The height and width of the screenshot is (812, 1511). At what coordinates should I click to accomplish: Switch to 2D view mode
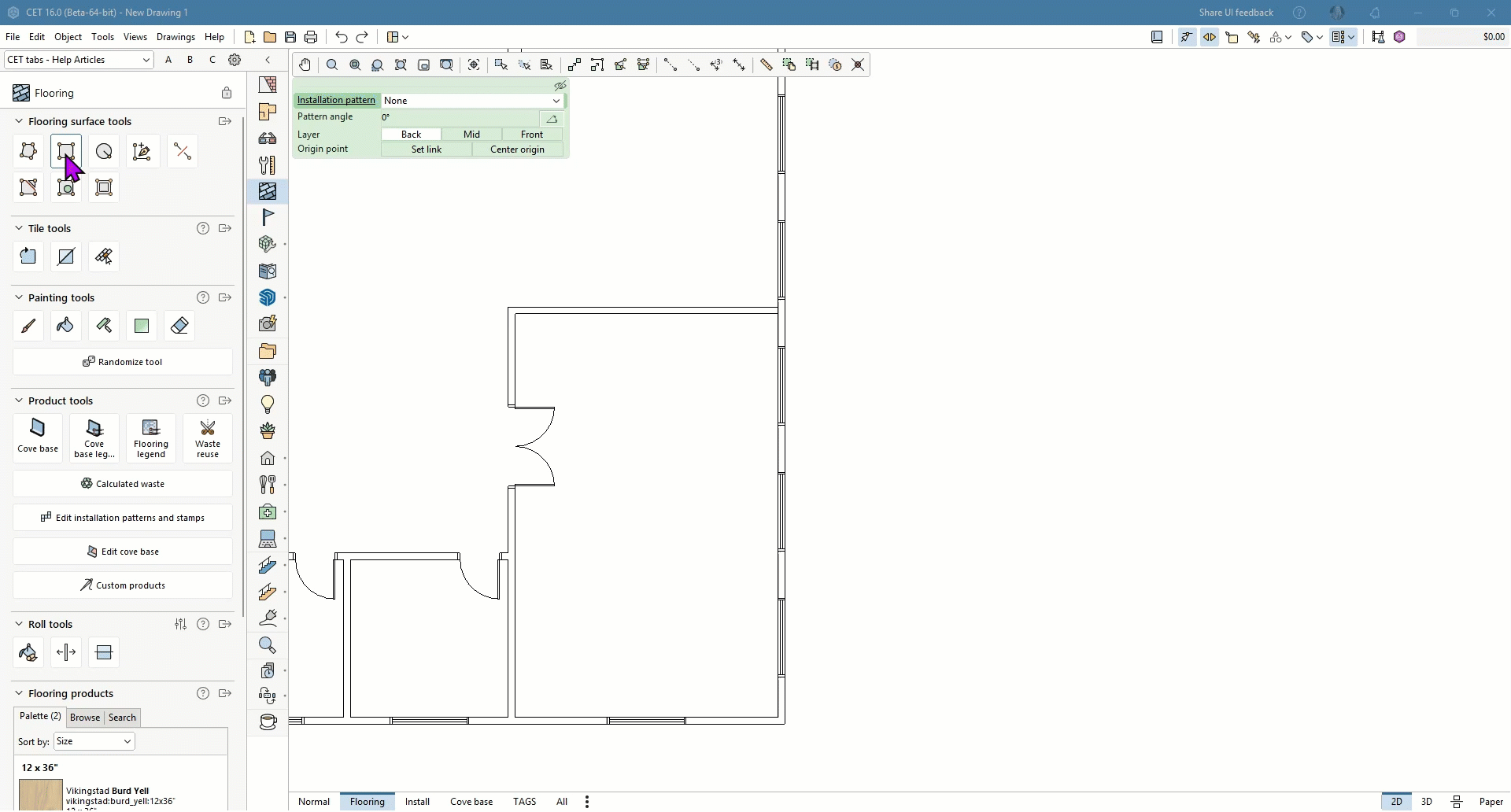tap(1397, 803)
